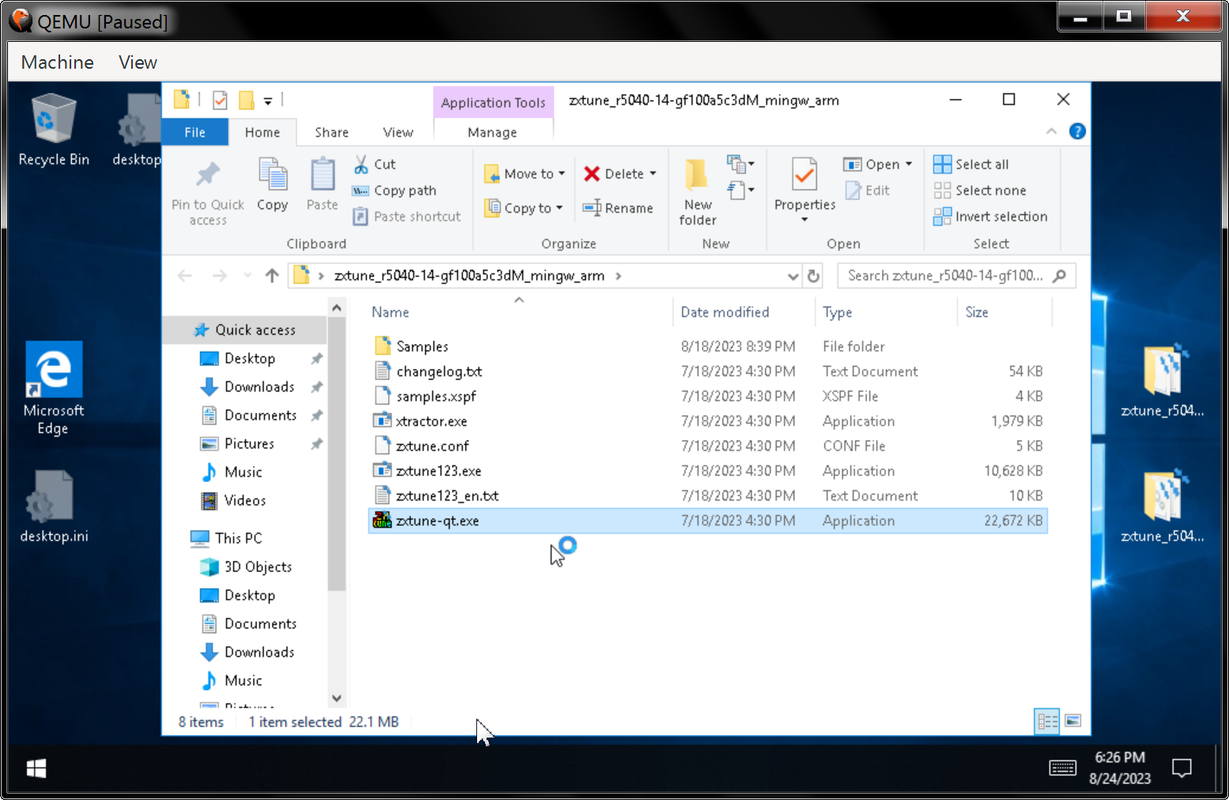Click Quick access in navigation pane
Screen dimensions: 1229x800
click(255, 330)
